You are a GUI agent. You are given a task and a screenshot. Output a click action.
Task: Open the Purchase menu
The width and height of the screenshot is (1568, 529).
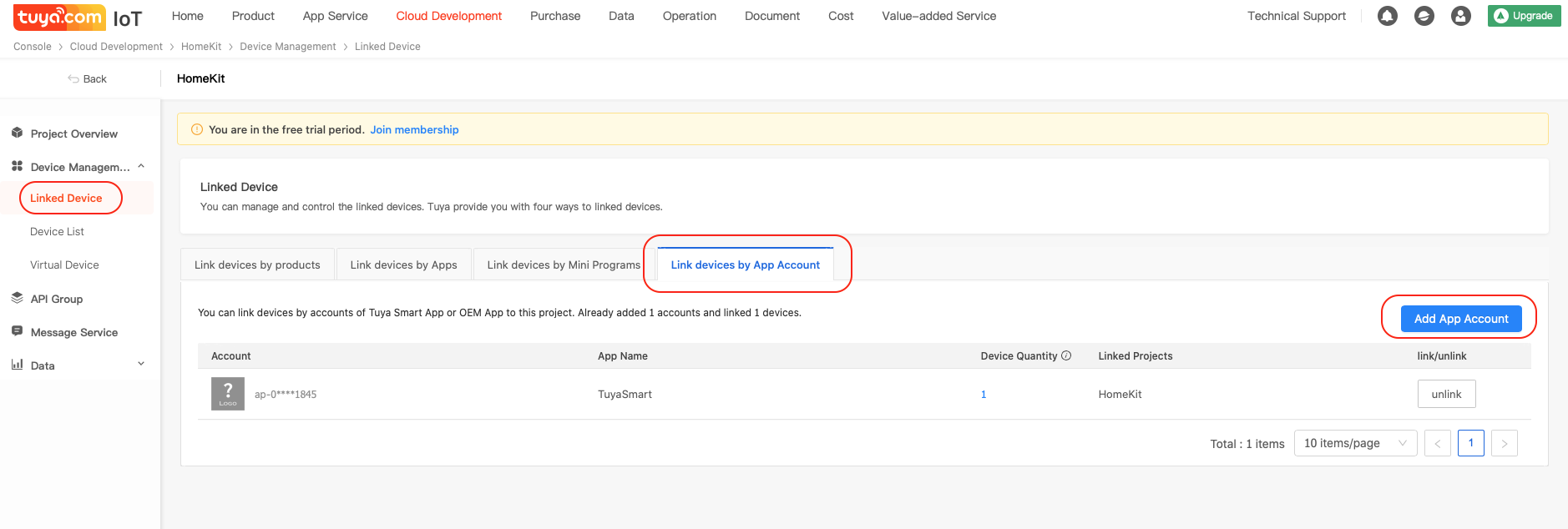pos(555,16)
